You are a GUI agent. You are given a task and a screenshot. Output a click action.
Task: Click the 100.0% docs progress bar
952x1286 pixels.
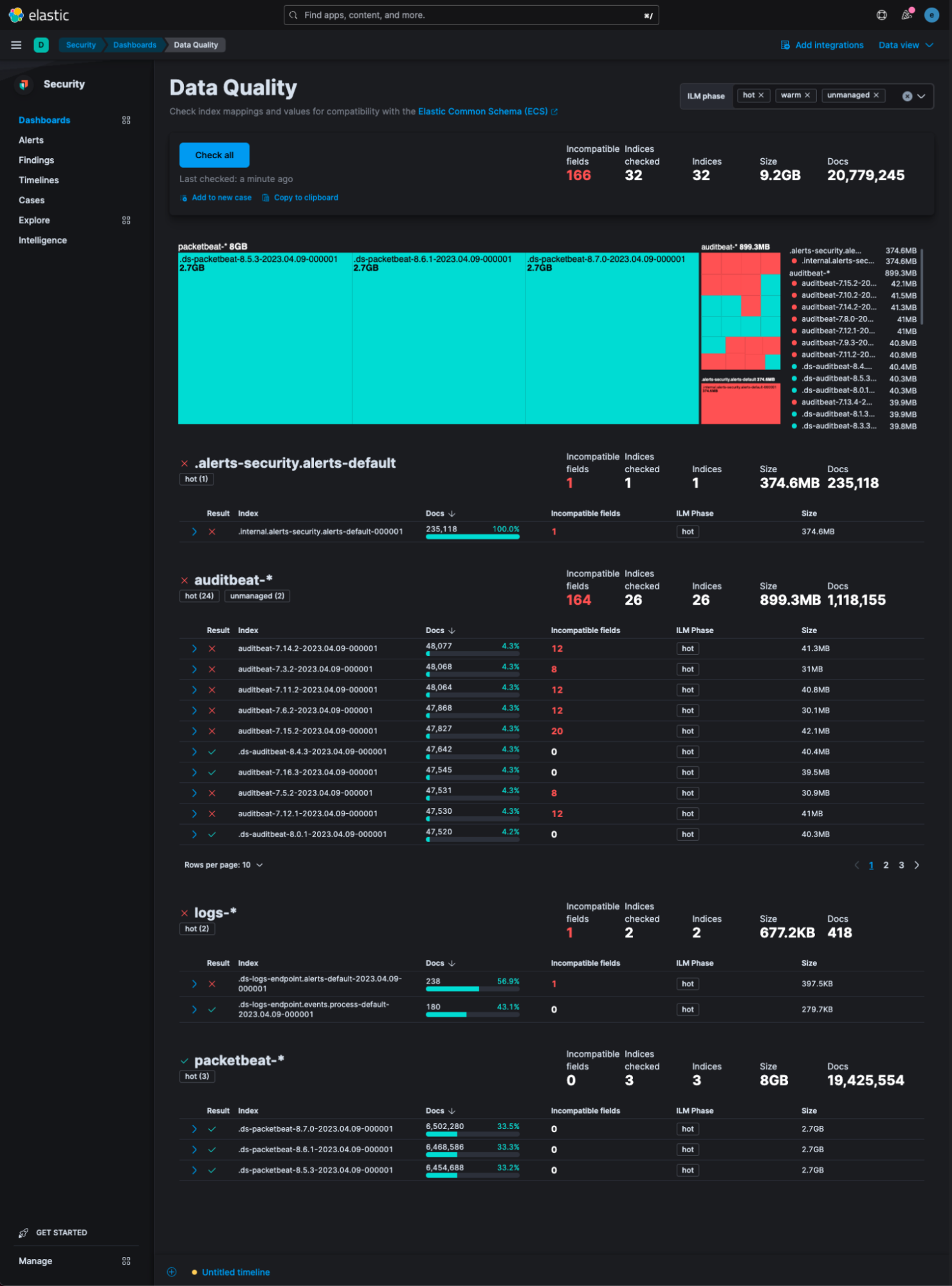coord(472,537)
